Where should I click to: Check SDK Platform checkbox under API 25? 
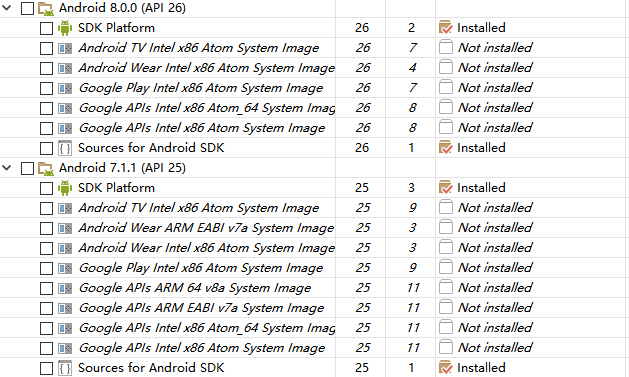[47, 188]
